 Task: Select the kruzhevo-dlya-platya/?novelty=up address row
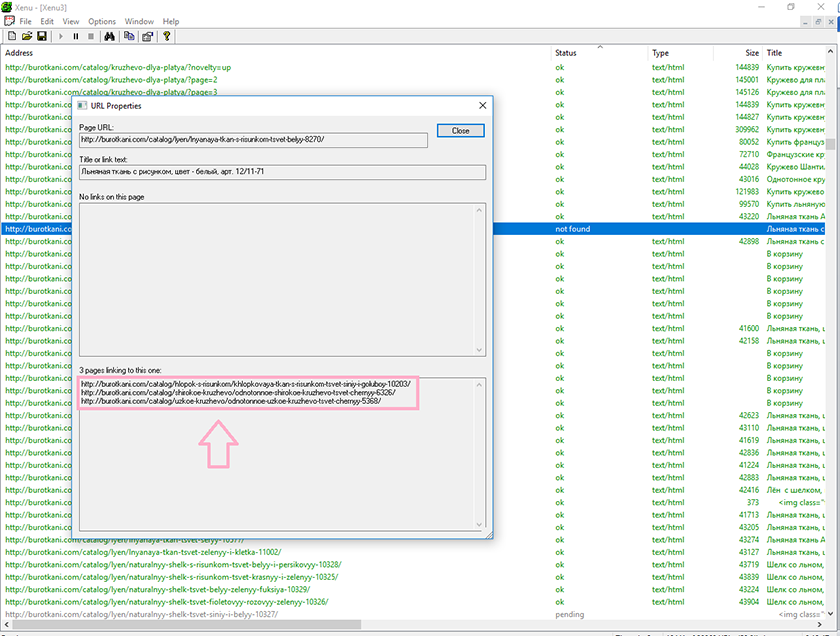(x=118, y=68)
